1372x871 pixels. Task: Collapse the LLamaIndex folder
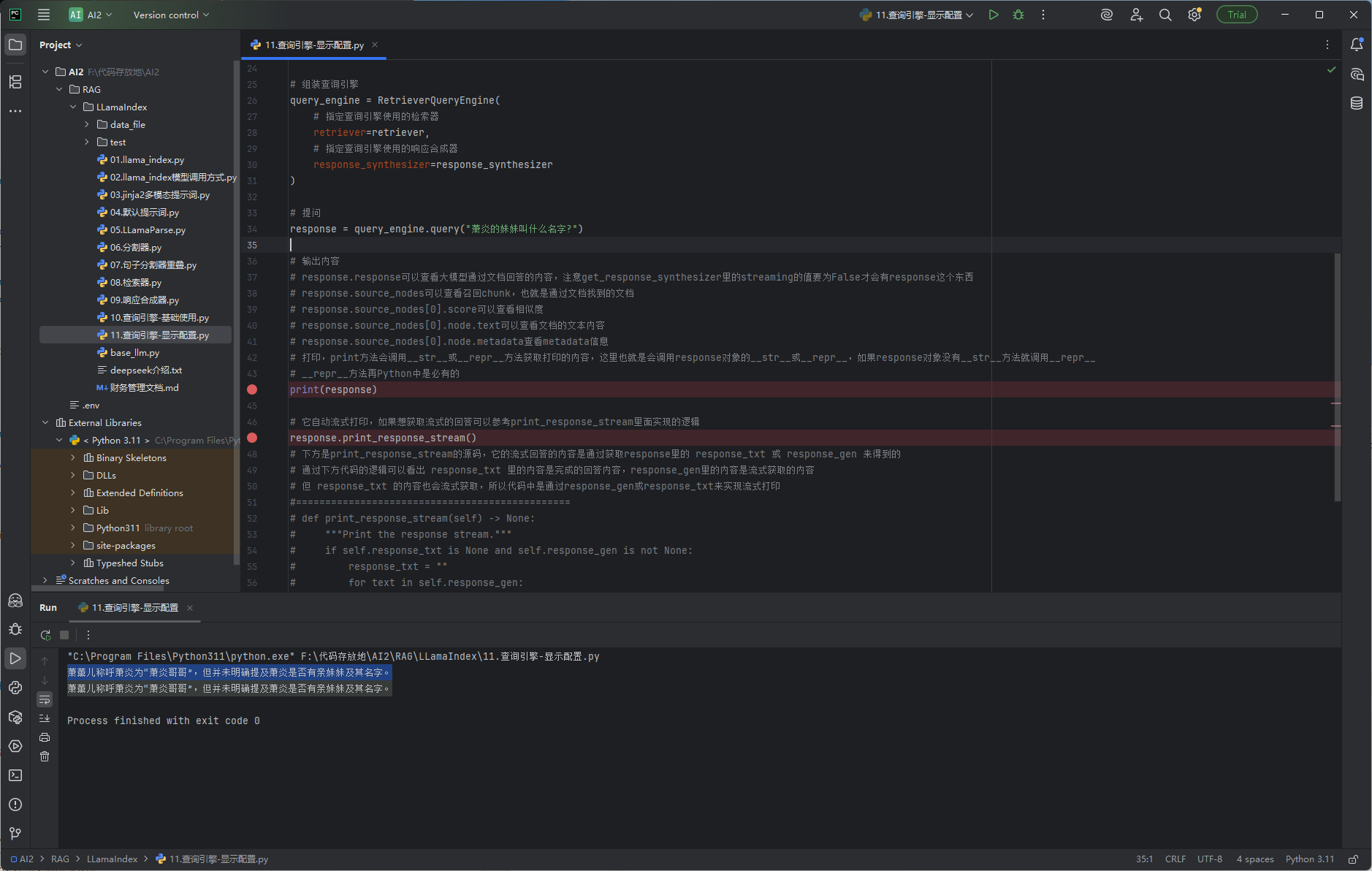73,107
